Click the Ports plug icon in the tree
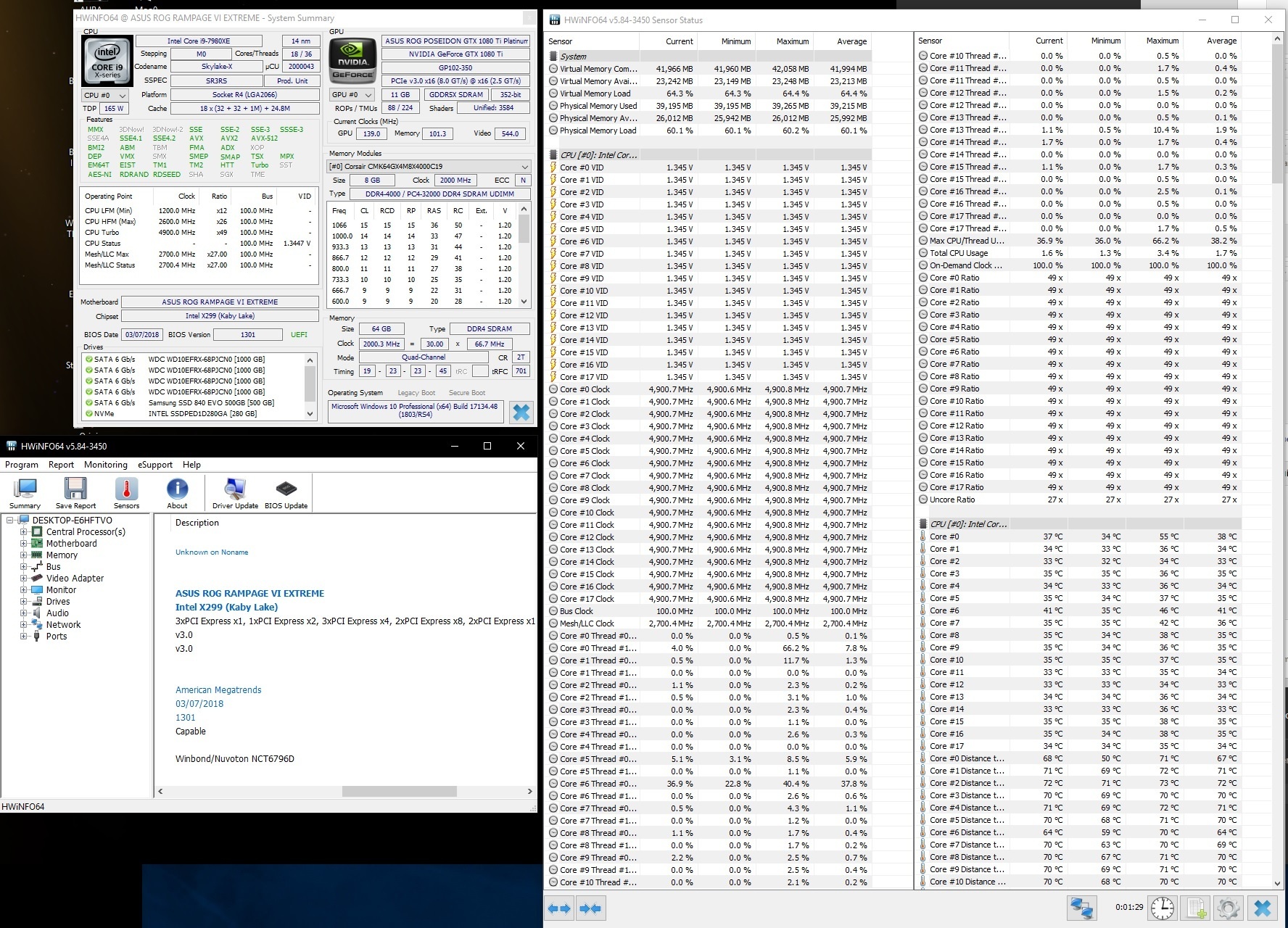The height and width of the screenshot is (928, 1288). pos(37,637)
